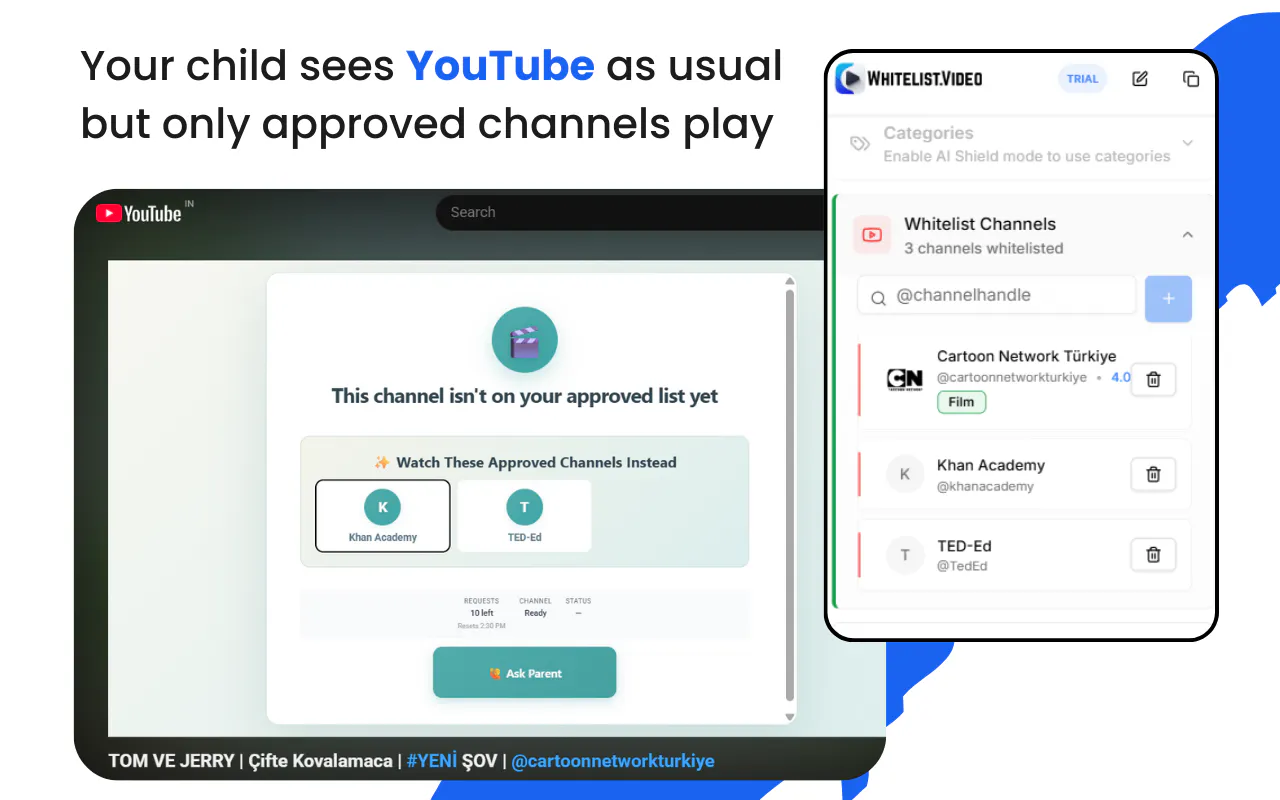This screenshot has height=800, width=1280.
Task: Click the '10 left' requests value
Action: coord(482,613)
